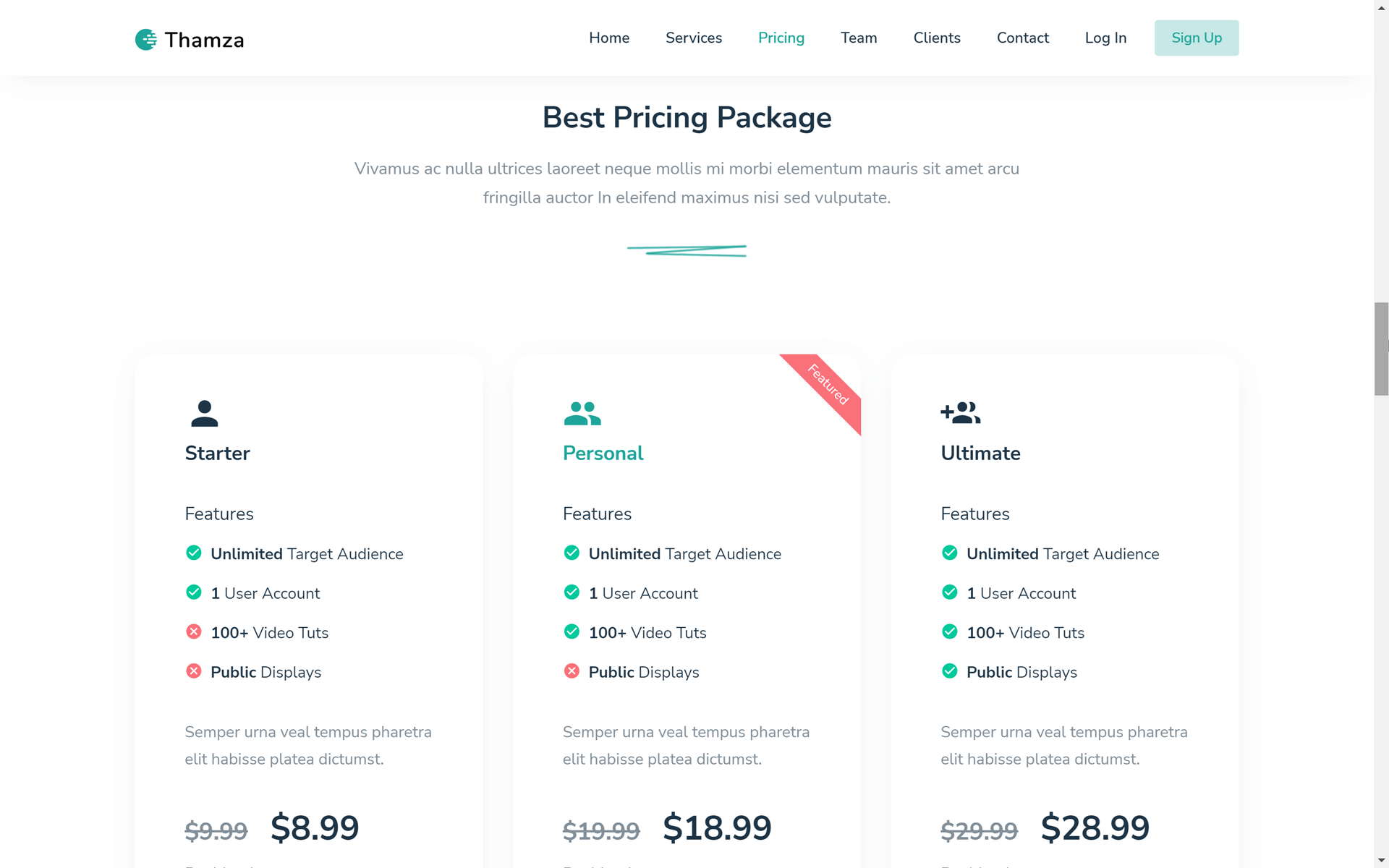
Task: Open the Clients nav link
Action: pyautogui.click(x=937, y=38)
